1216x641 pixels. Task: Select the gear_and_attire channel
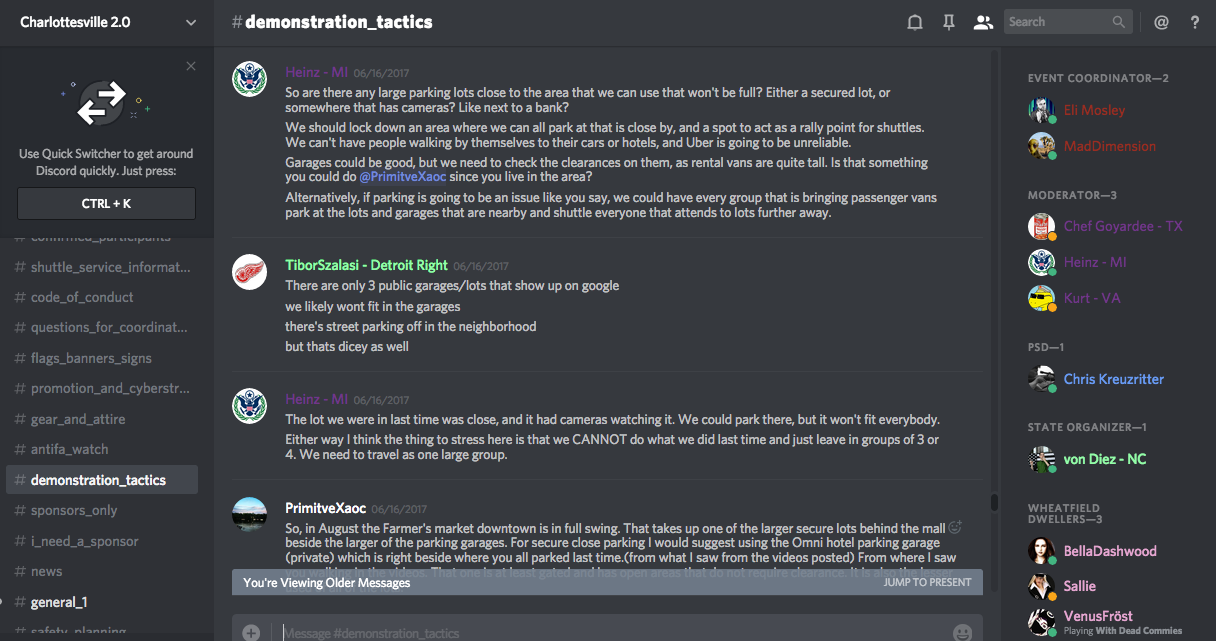(x=77, y=419)
